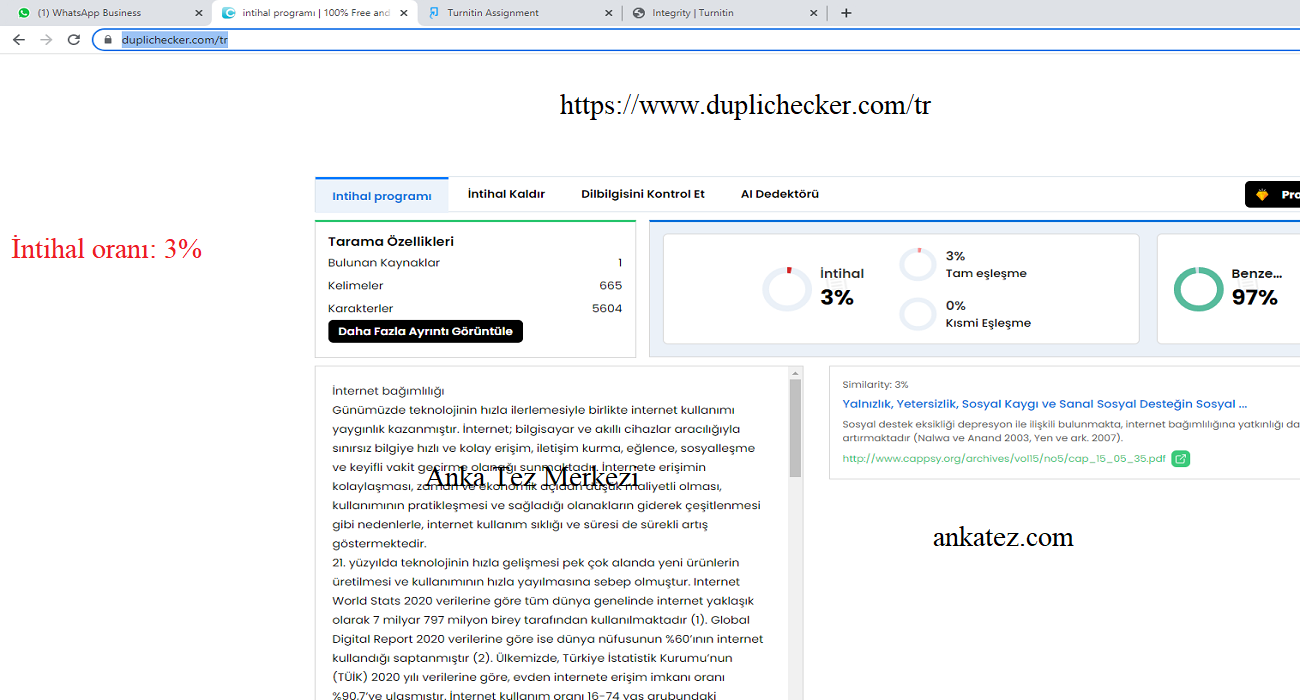Open the cappsy.org PDF via external link icon
Image resolution: width=1300 pixels, height=700 pixels.
tap(1181, 458)
